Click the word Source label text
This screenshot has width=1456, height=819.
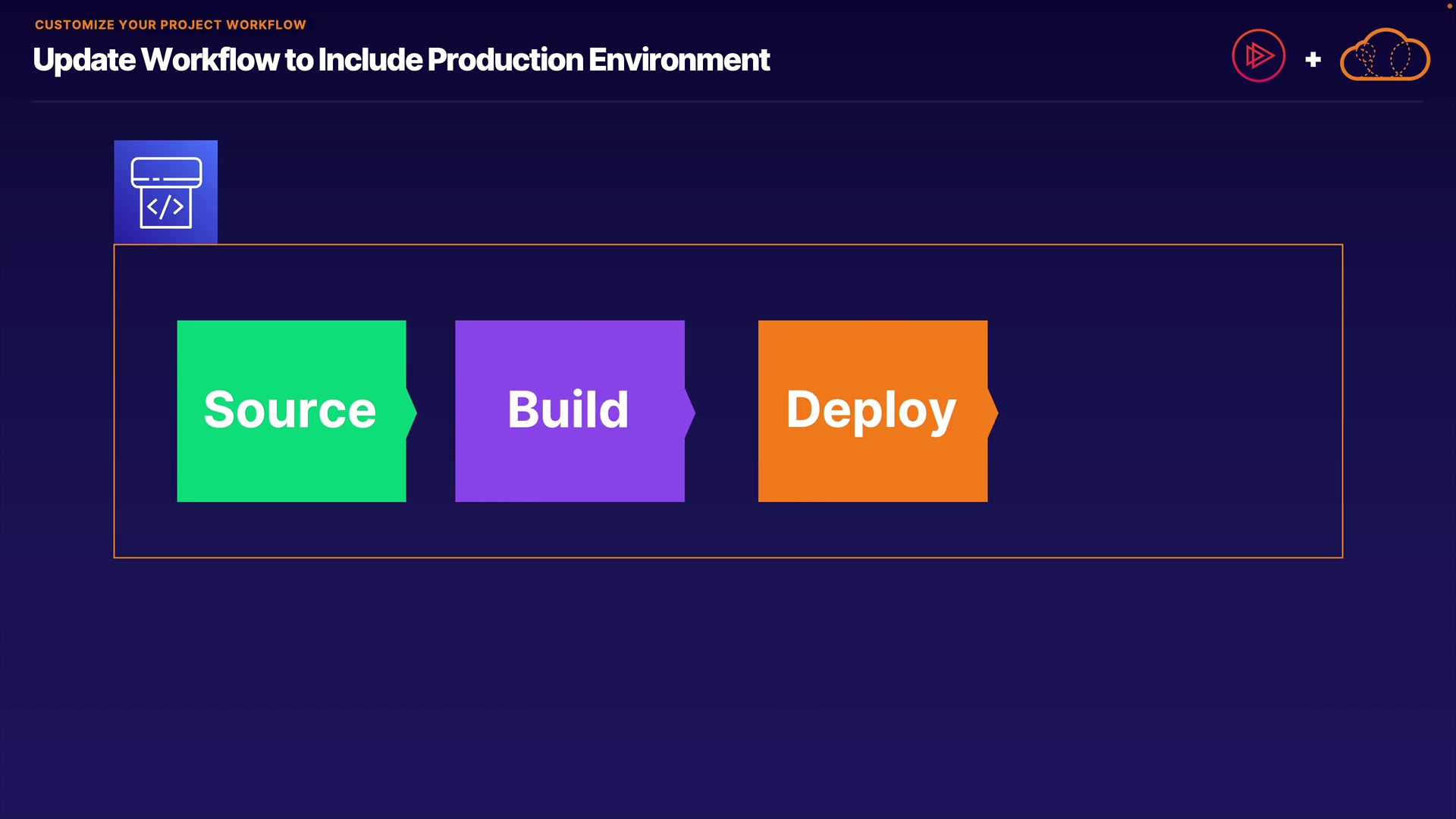click(290, 409)
